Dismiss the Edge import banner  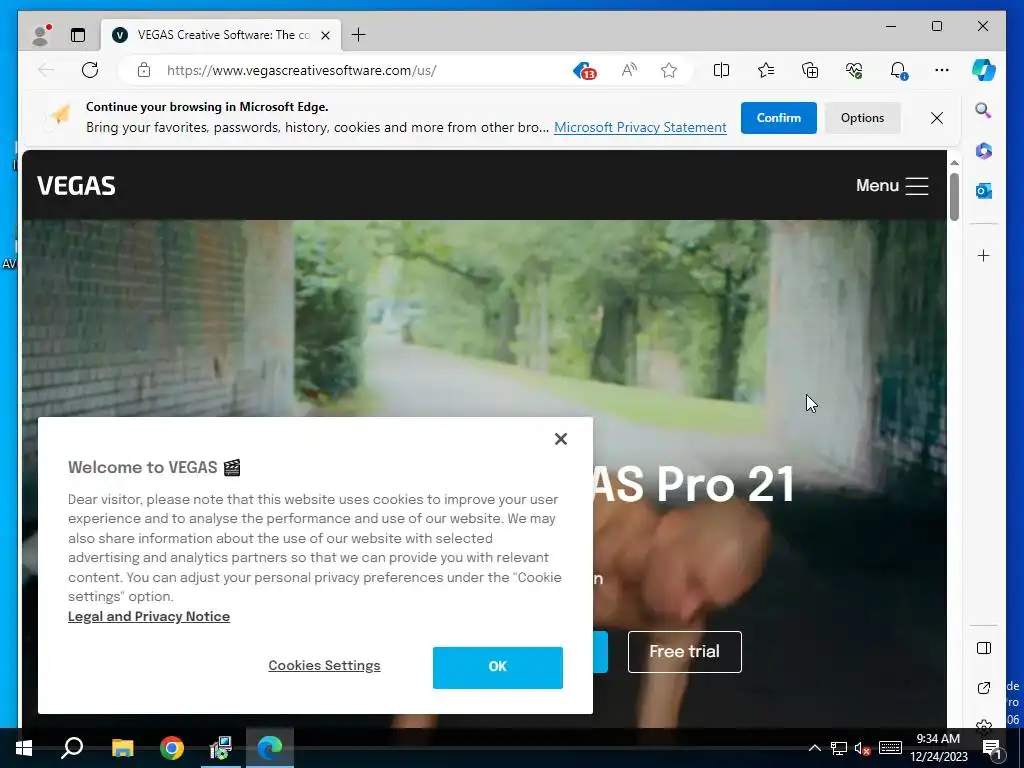coord(936,118)
